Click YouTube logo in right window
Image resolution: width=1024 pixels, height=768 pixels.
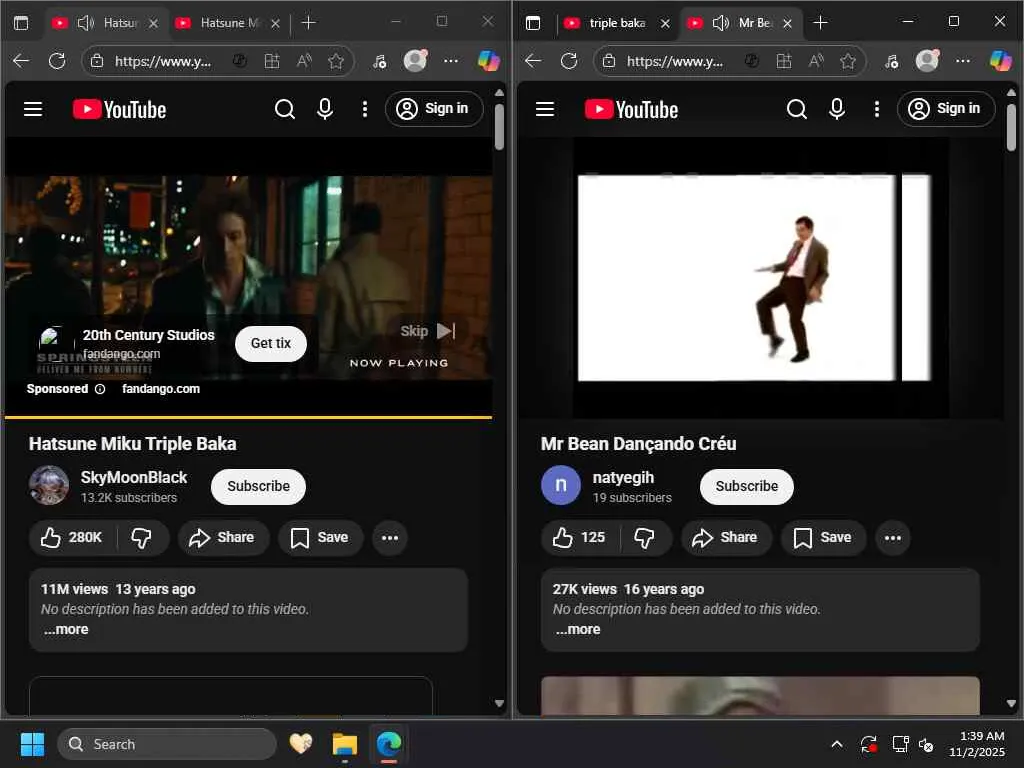(632, 109)
